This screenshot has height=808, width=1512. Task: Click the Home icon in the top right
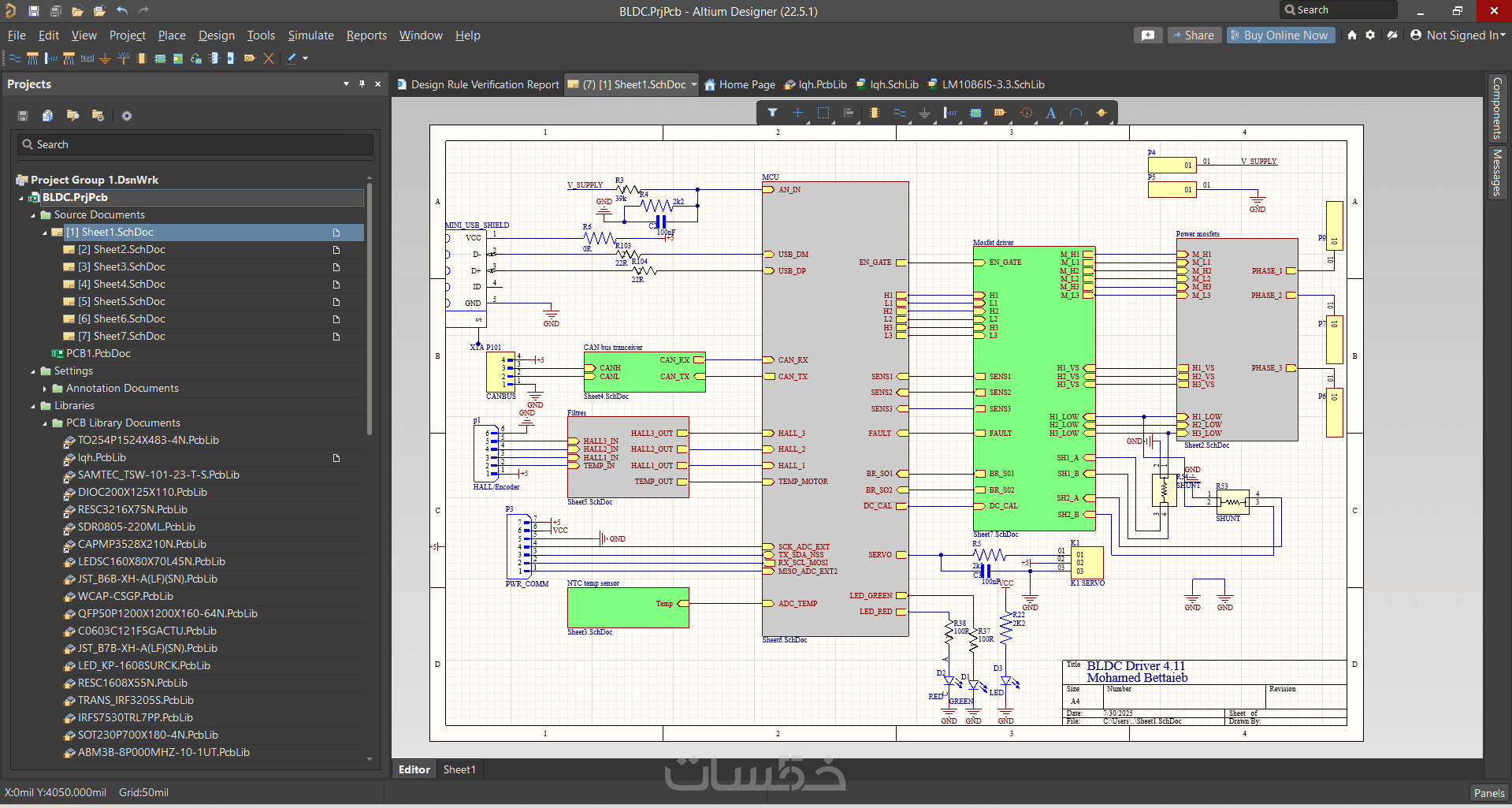pos(1352,35)
